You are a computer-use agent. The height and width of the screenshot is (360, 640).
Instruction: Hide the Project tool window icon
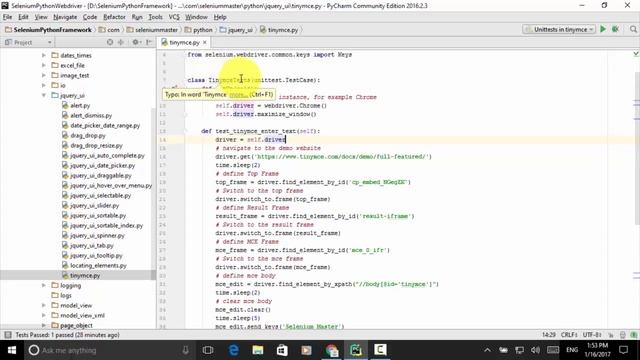point(149,42)
